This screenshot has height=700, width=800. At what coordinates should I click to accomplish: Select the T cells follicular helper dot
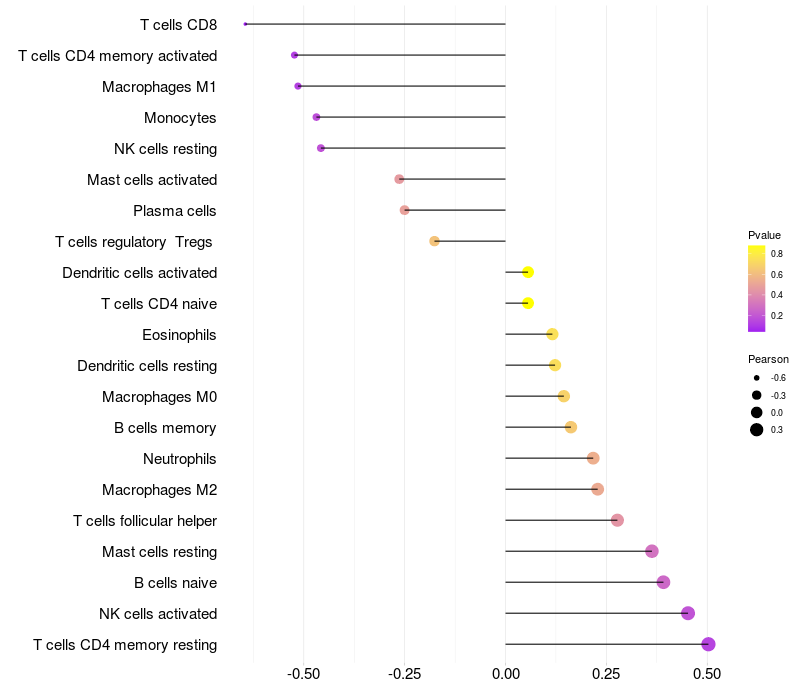617,520
